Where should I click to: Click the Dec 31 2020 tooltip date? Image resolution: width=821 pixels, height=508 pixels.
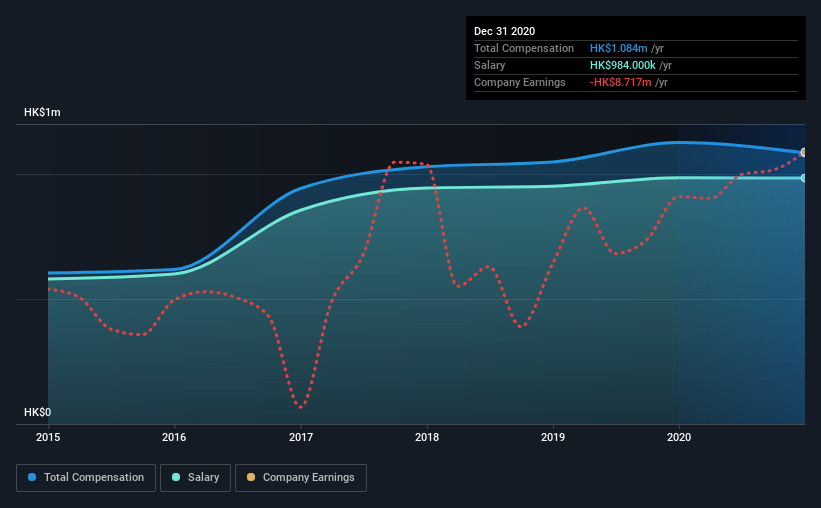[x=504, y=31]
